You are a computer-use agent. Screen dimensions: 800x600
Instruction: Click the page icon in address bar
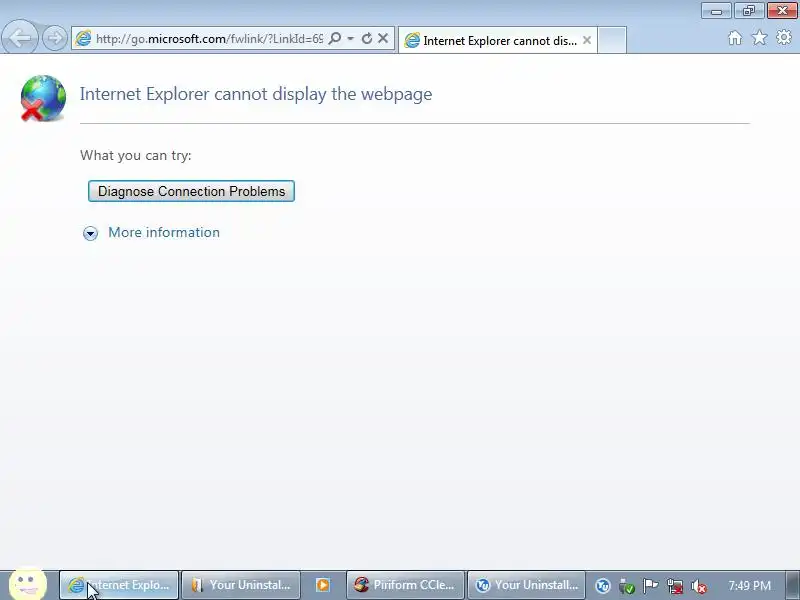coord(83,38)
